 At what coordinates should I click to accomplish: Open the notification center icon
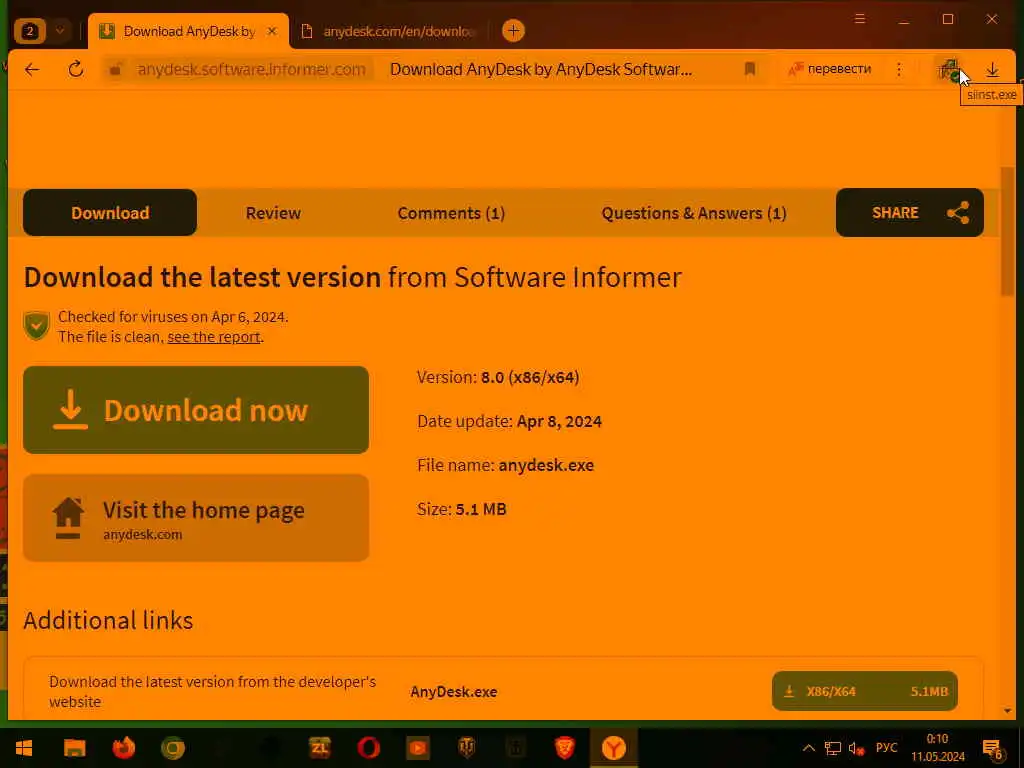coord(993,750)
